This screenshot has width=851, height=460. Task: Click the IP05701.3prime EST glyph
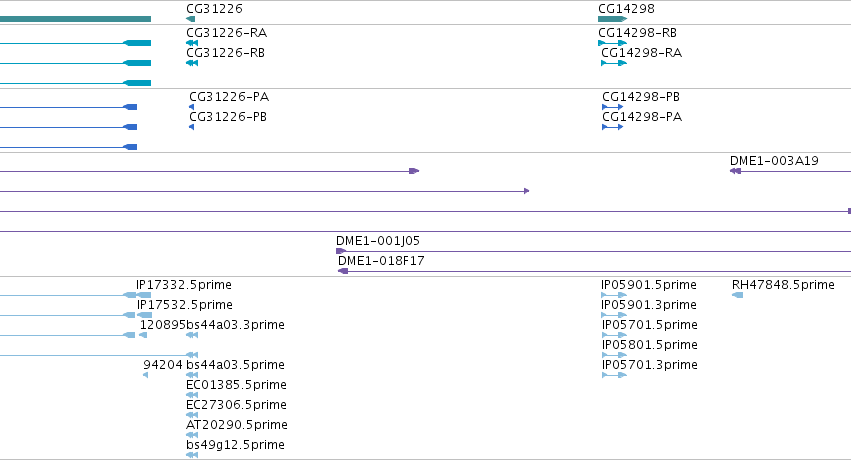(x=614, y=375)
